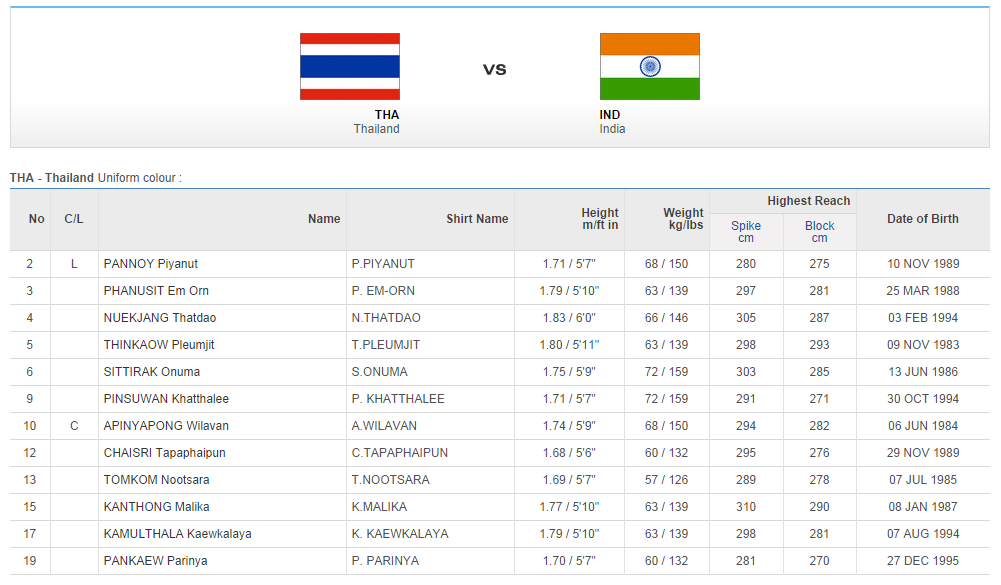Click the C/L column header
This screenshot has height=585, width=1001.
74,219
